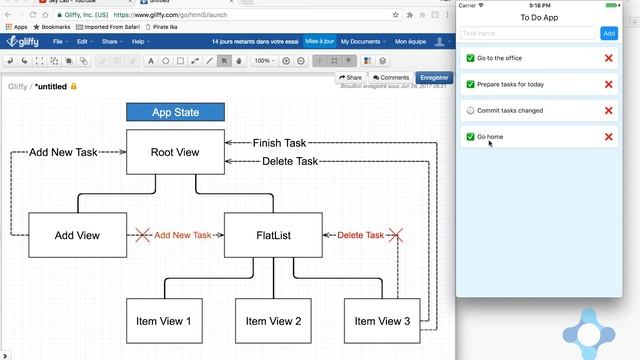Click the '14 jours restants' trial notice
The height and width of the screenshot is (360, 640).
pos(255,42)
